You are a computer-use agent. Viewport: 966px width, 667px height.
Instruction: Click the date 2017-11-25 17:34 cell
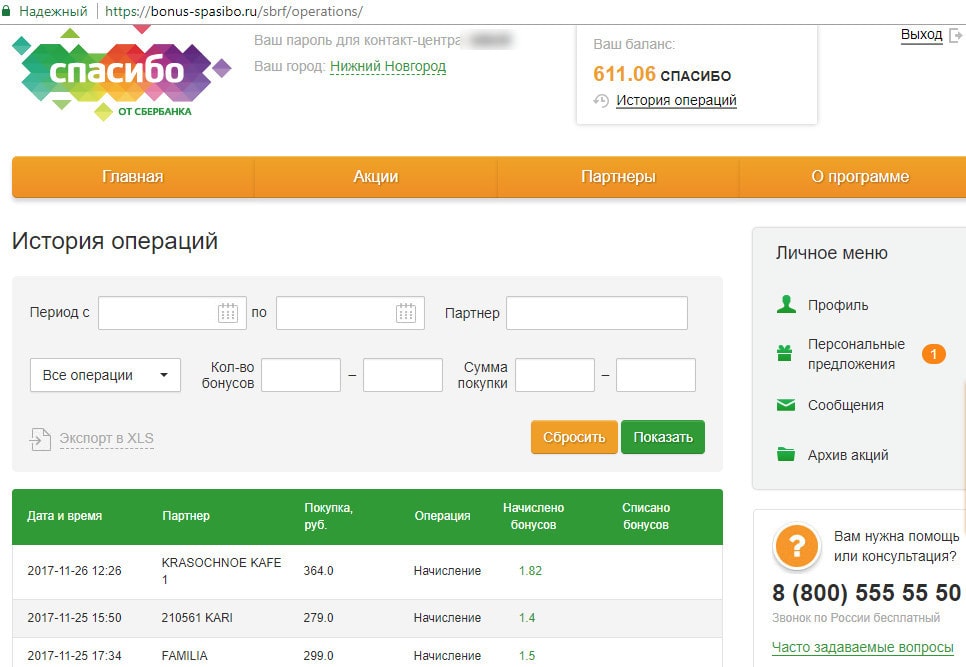[x=75, y=656]
